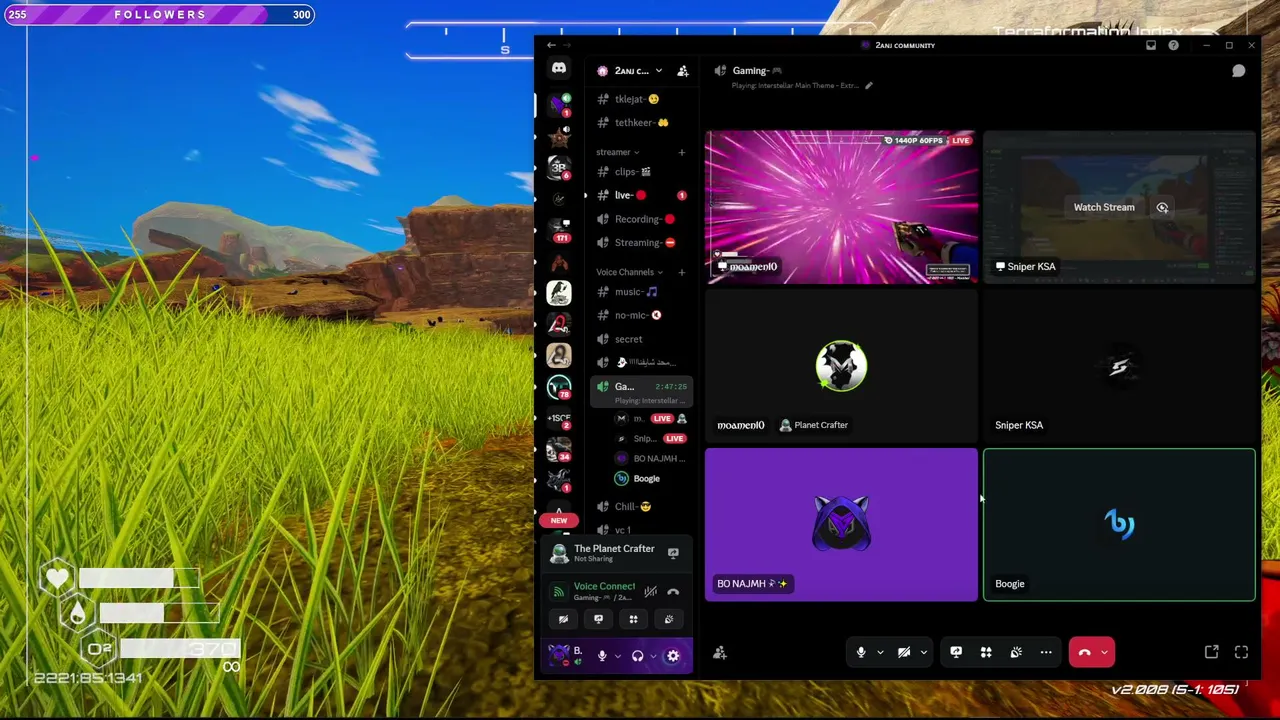Open disconnect options chevron in call bar
Screen dimensions: 1280x720
pyautogui.click(x=1104, y=653)
